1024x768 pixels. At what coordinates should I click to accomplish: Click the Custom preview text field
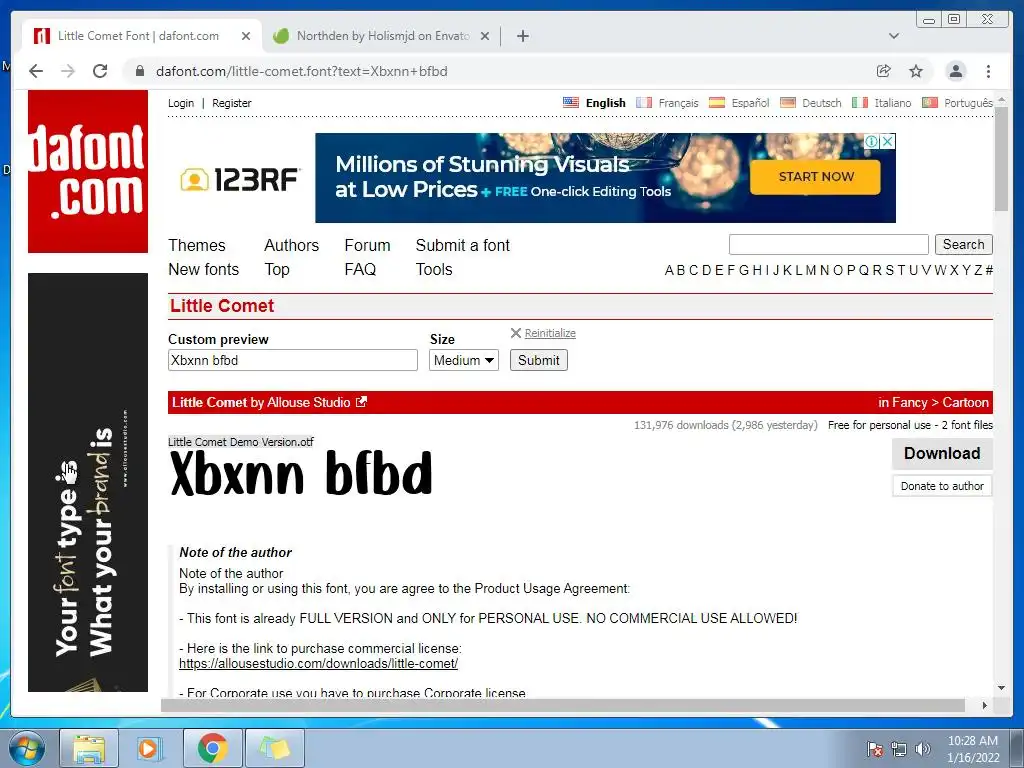293,360
